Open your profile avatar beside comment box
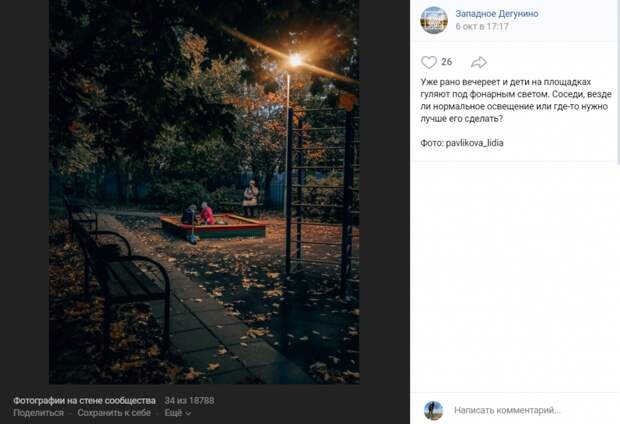This screenshot has width=620, height=424. tap(433, 410)
